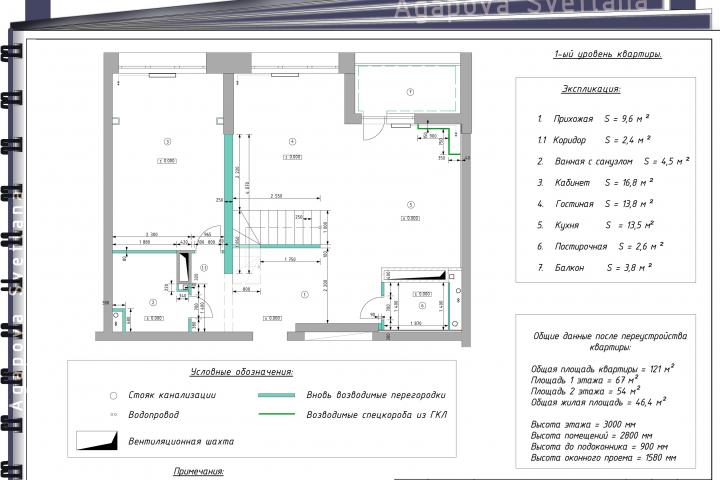Click 'Высота этажа = 3000 мм'

(583, 424)
